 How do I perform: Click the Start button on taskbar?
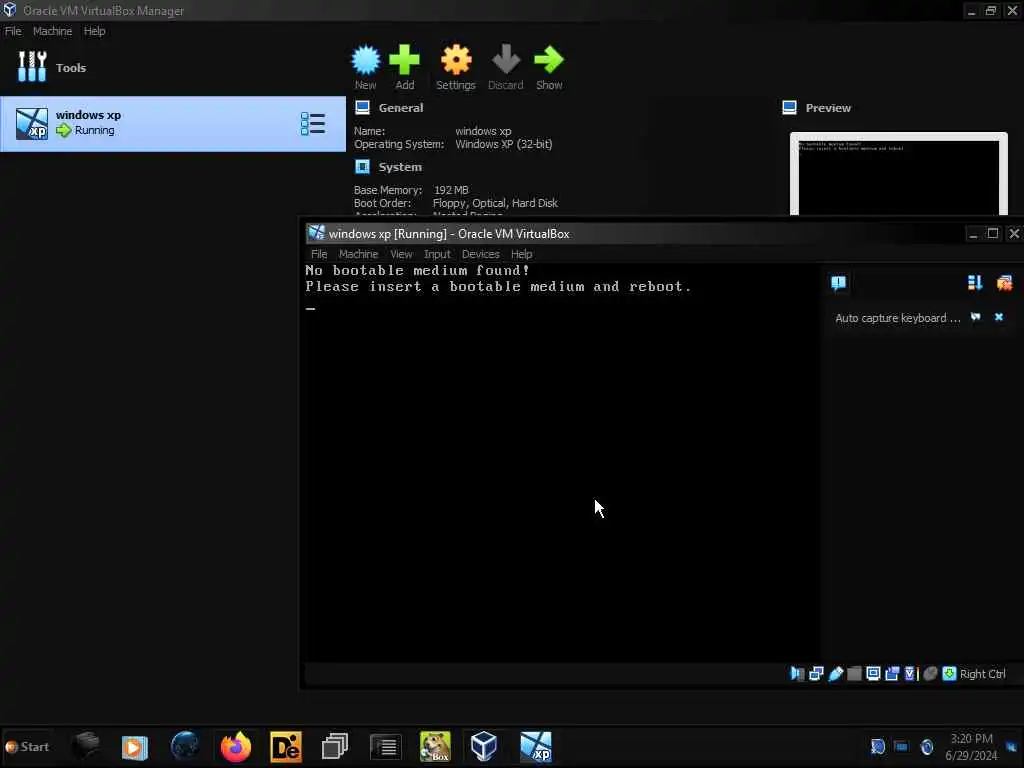(x=27, y=746)
